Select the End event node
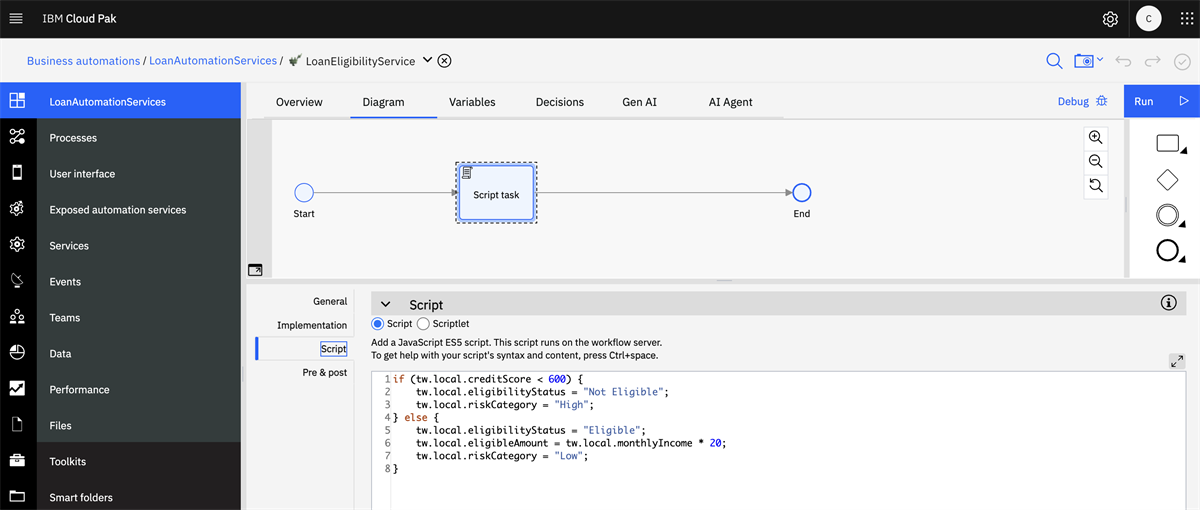The image size is (1200, 510). (801, 193)
